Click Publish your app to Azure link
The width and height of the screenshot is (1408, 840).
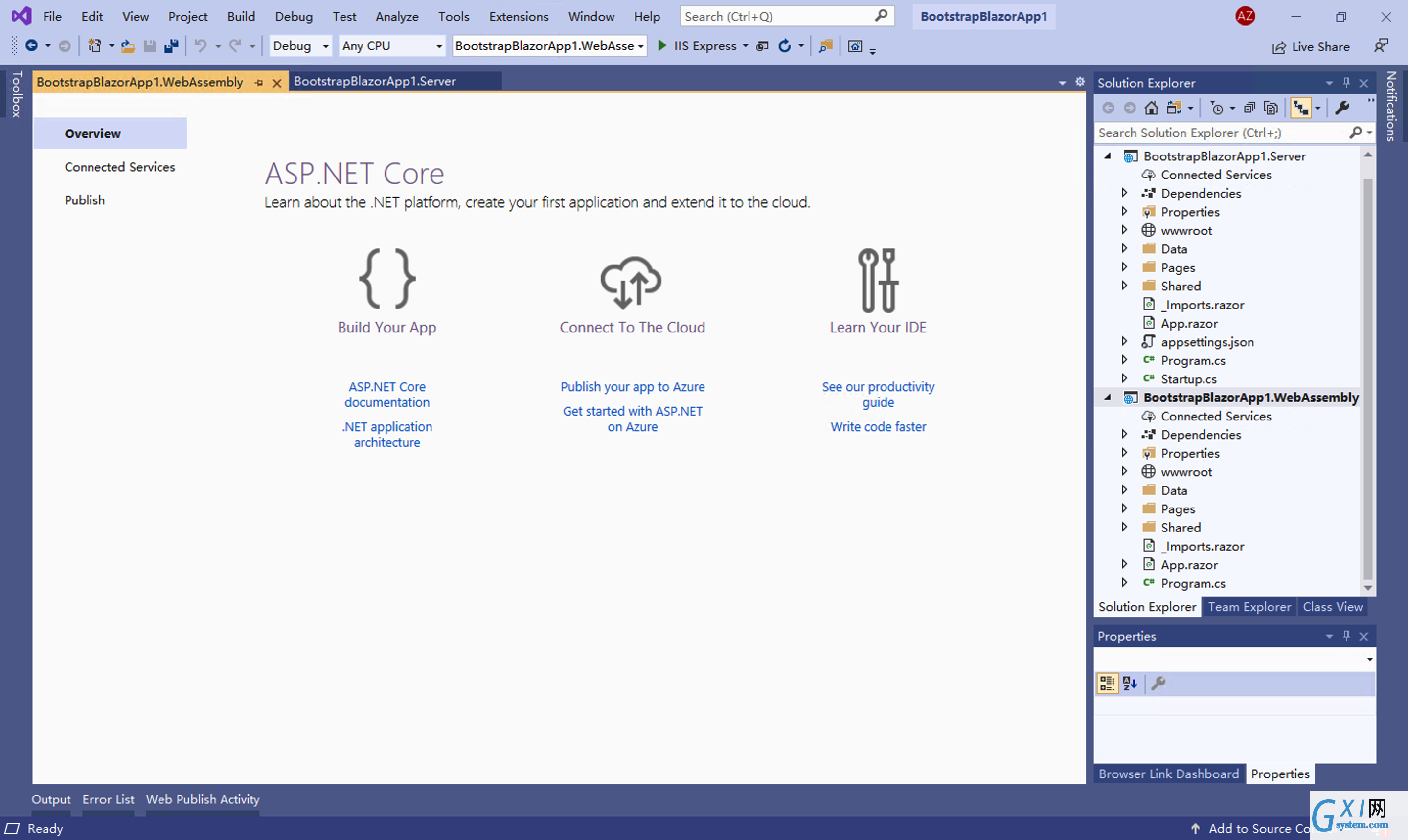click(x=633, y=387)
